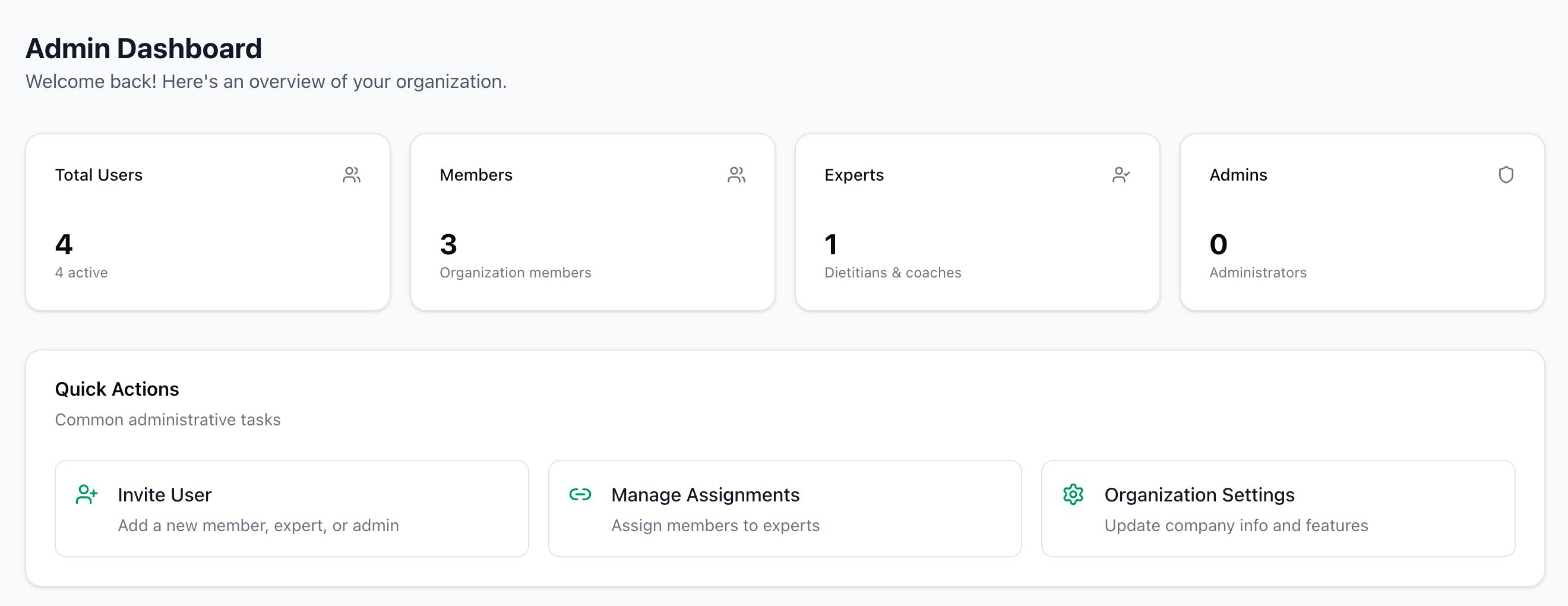This screenshot has width=1568, height=606.
Task: Click the user-check icon in Experts card
Action: [x=1121, y=175]
